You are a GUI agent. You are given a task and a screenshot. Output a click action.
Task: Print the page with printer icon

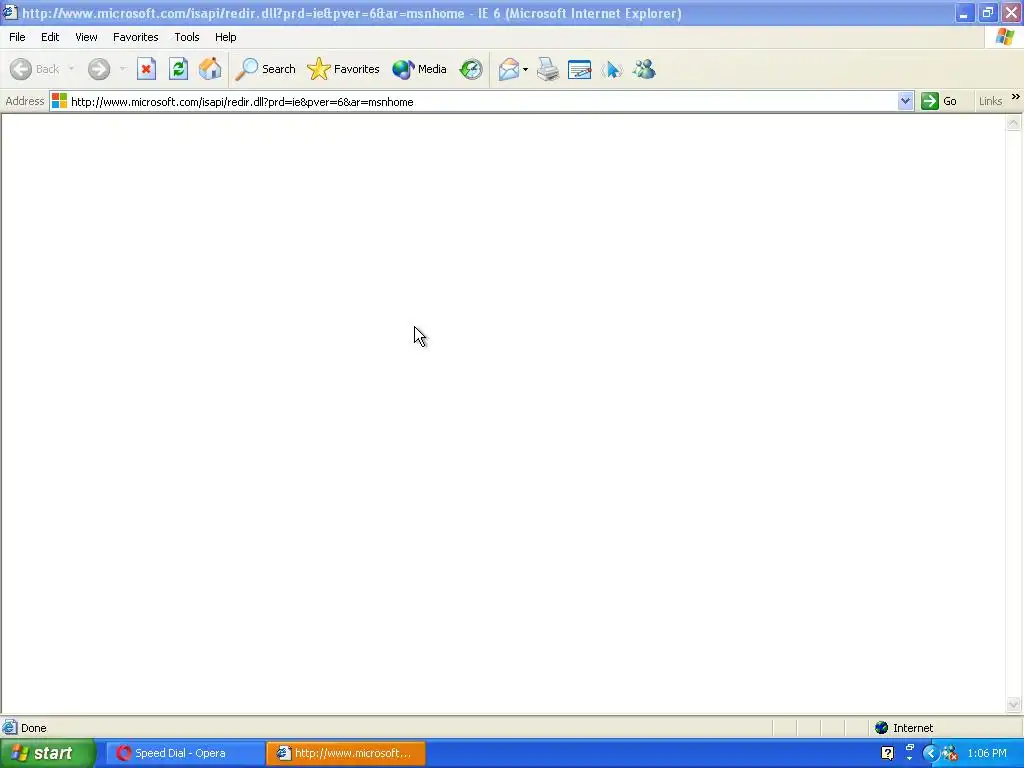click(x=548, y=69)
